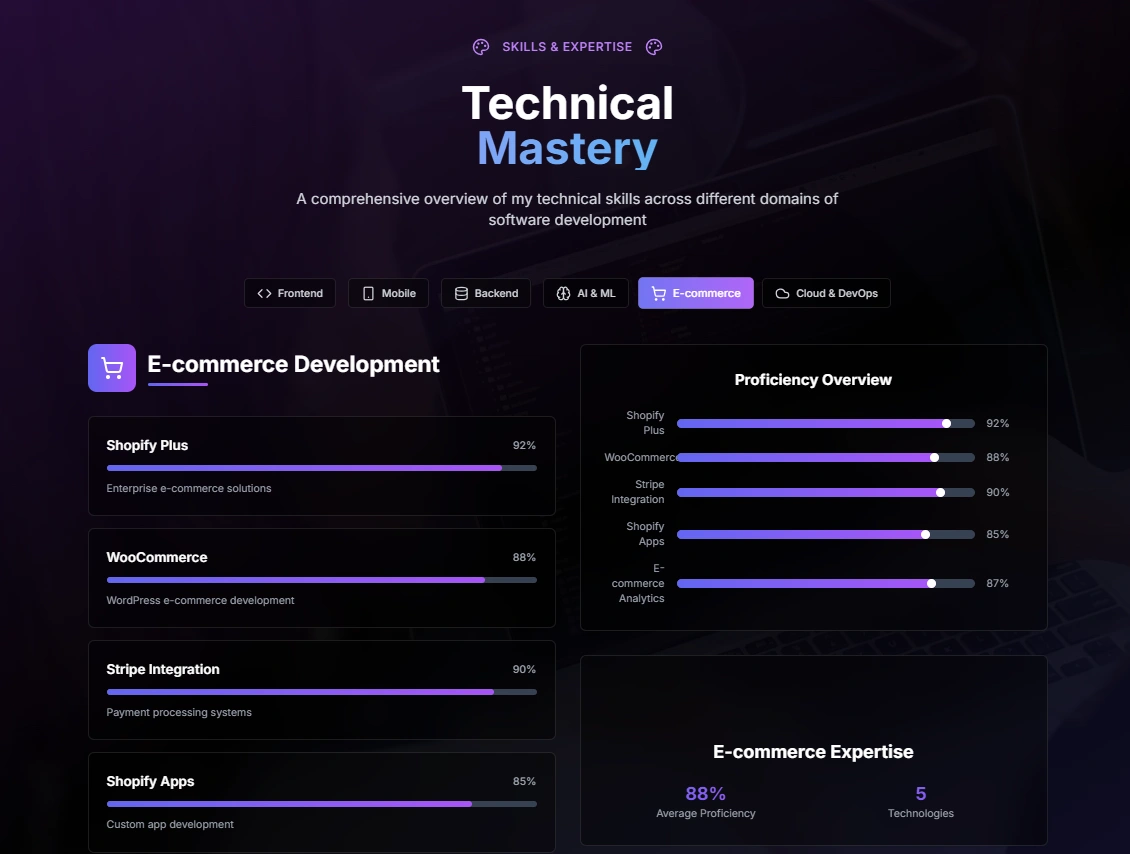The width and height of the screenshot is (1130, 854).
Task: Click the Shopify Apps skill progress bar
Action: pyautogui.click(x=321, y=804)
